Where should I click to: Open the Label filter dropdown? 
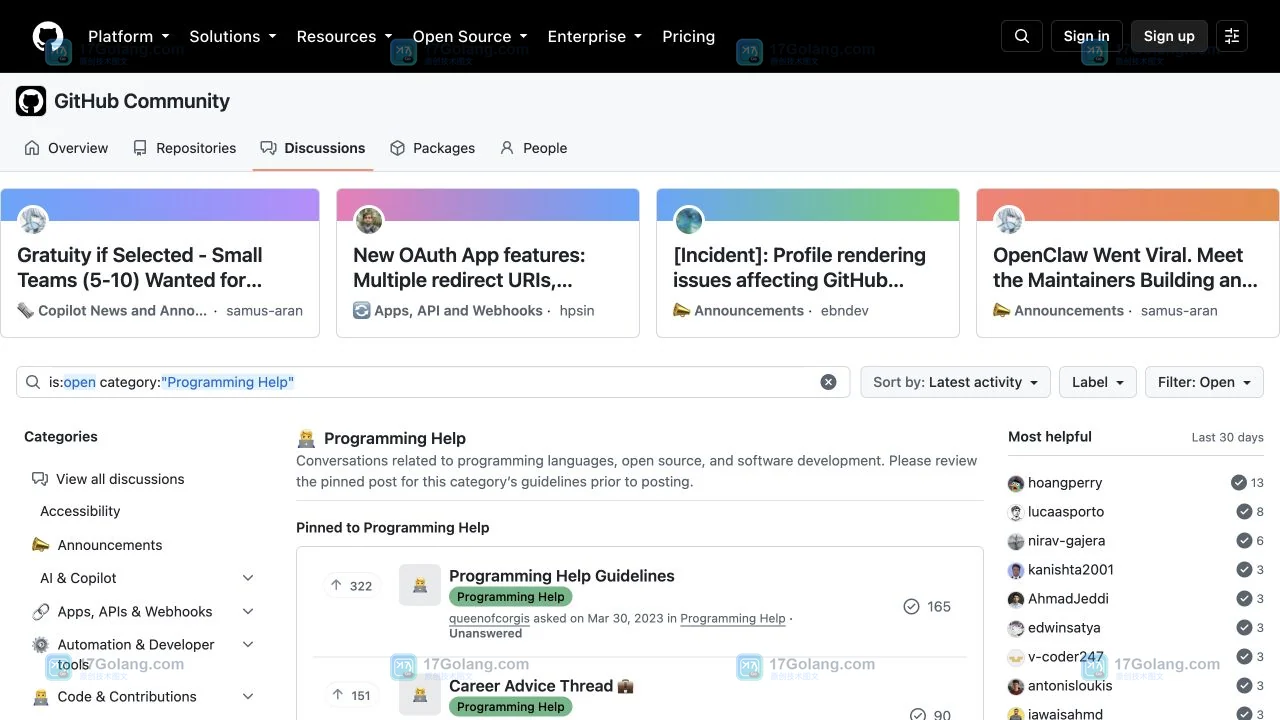1097,382
